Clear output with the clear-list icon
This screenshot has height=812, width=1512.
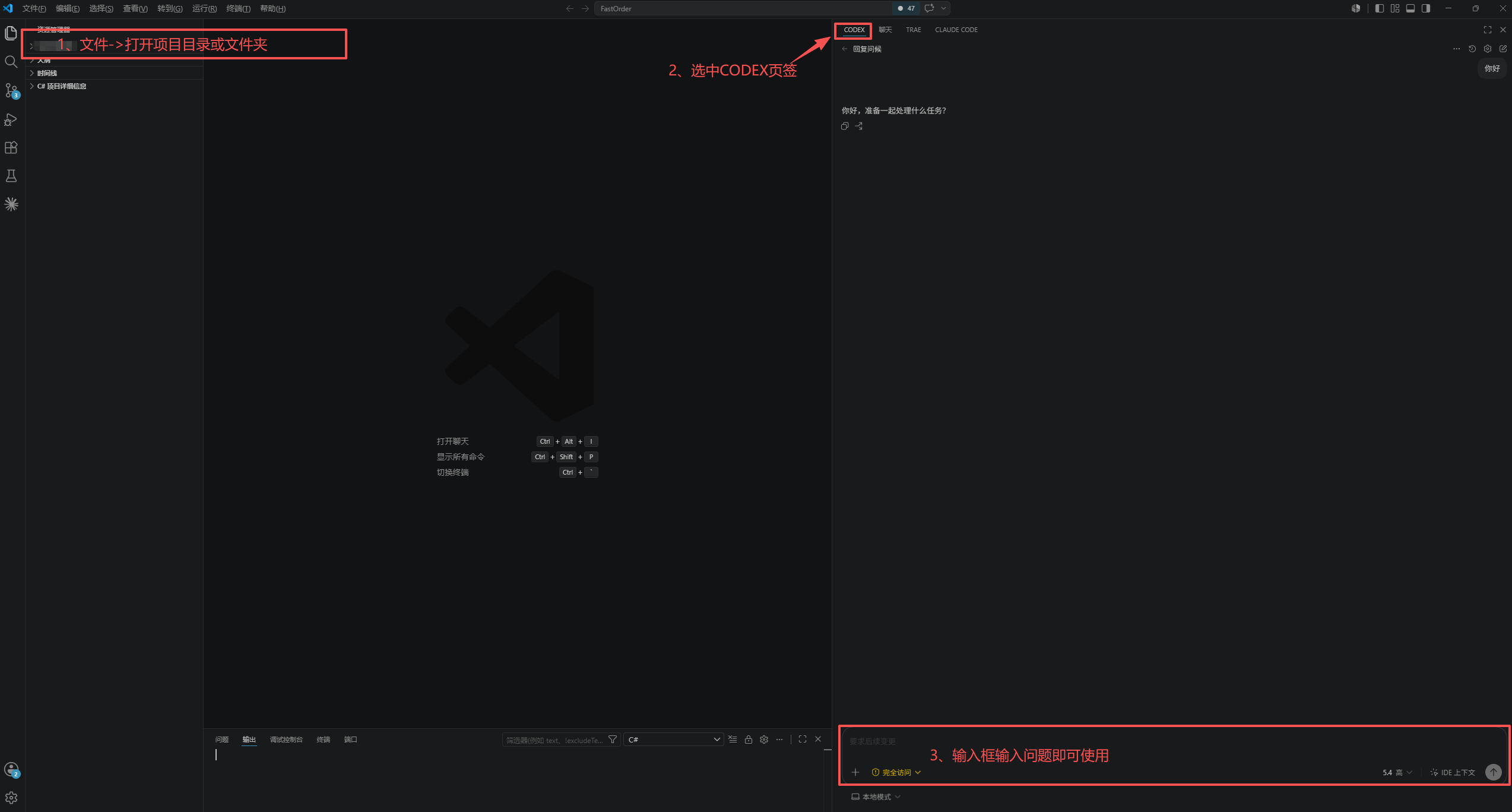pos(733,740)
